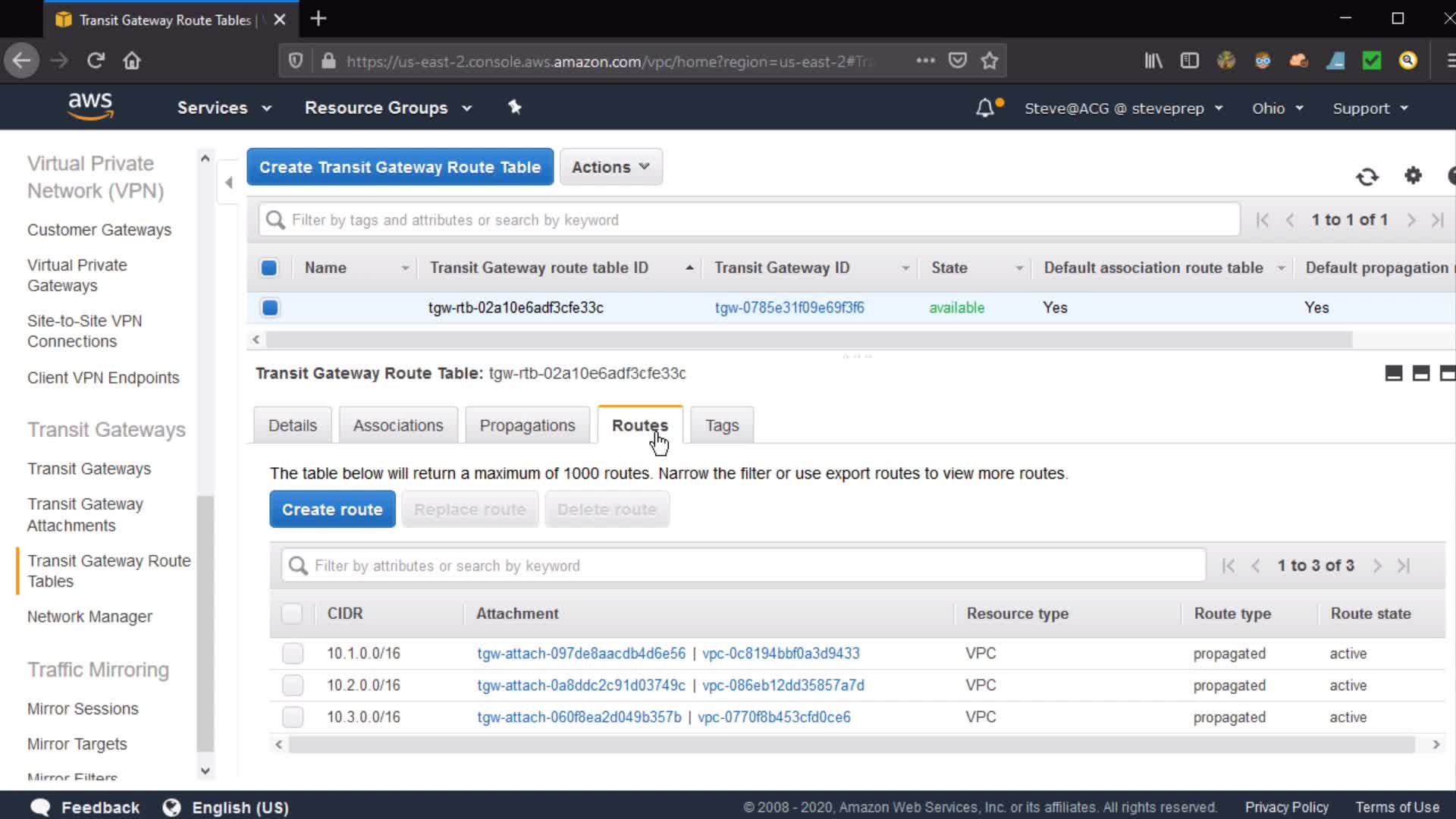The image size is (1456, 819).
Task: Open transit gateway tgw-0785e31f09e69f3f6 link
Action: pyautogui.click(x=789, y=308)
